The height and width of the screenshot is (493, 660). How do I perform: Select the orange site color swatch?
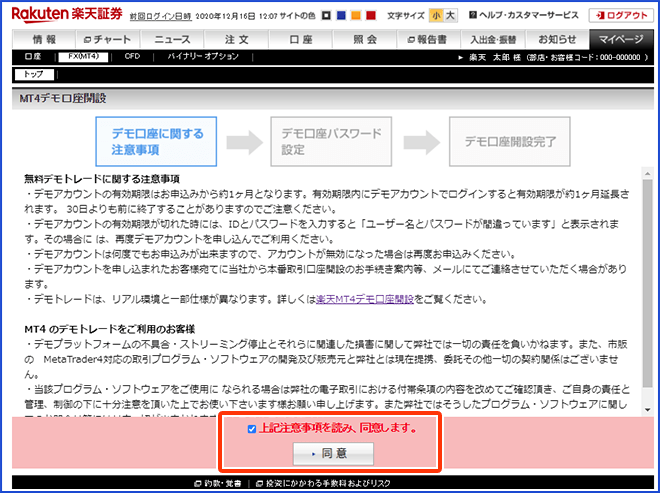pos(356,16)
